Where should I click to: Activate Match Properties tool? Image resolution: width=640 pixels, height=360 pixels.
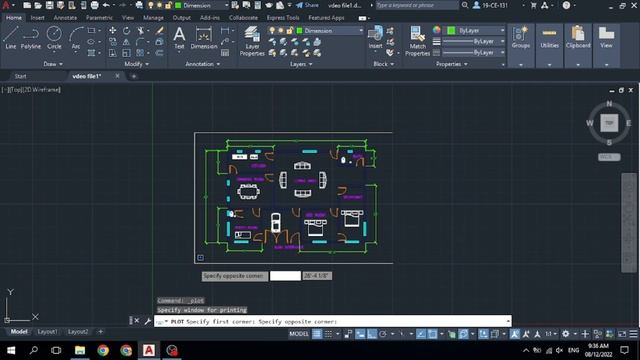tap(417, 41)
